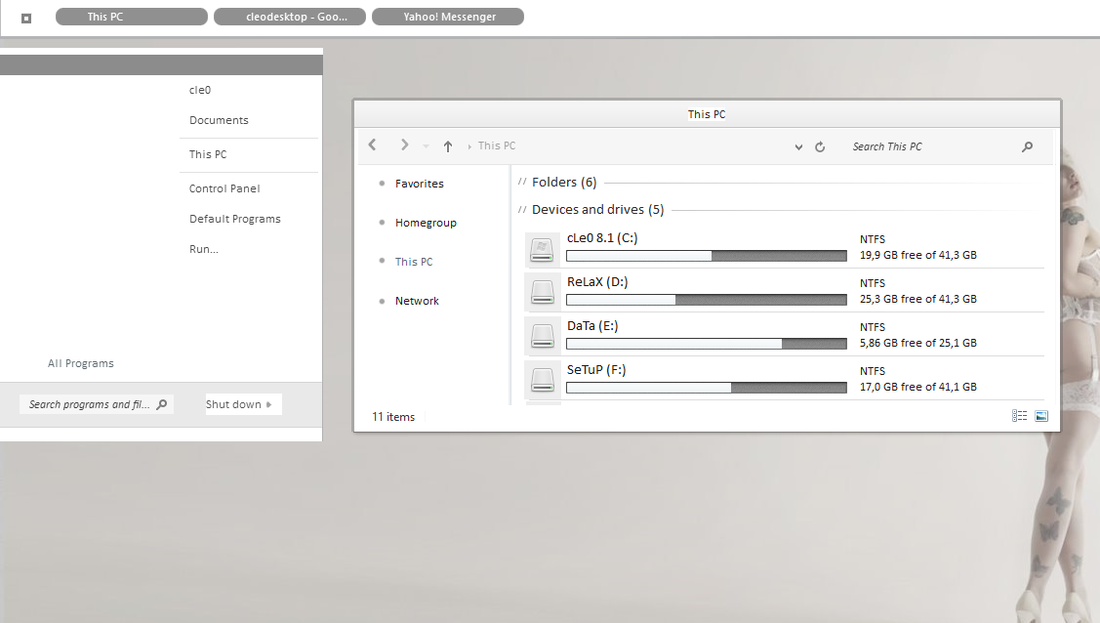Viewport: 1100px width, 623px height.
Task: Click This PC window title bar
Action: [x=706, y=114]
